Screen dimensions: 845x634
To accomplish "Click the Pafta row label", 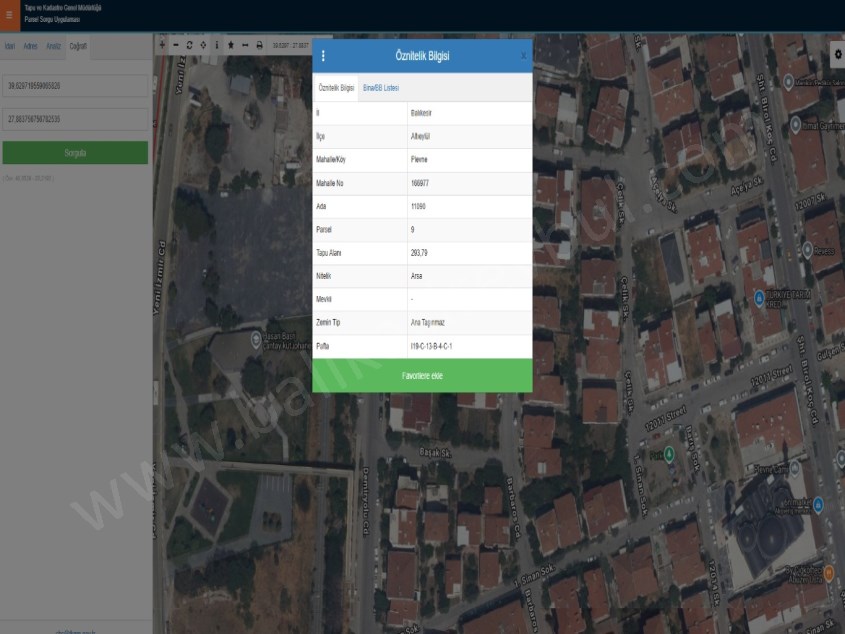I will tap(322, 346).
